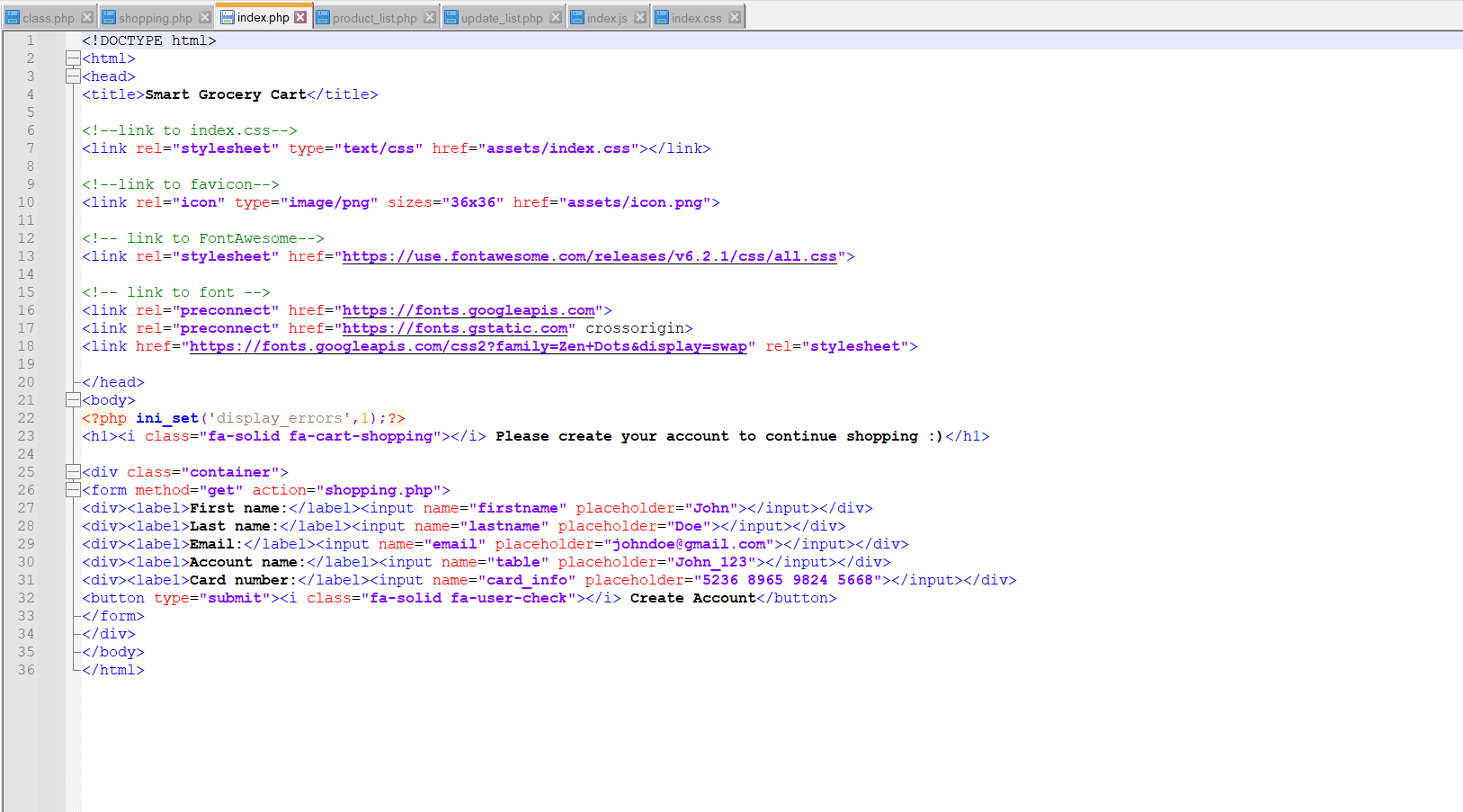
Task: Click the file icon on the shopping.php tab
Action: coord(110,16)
